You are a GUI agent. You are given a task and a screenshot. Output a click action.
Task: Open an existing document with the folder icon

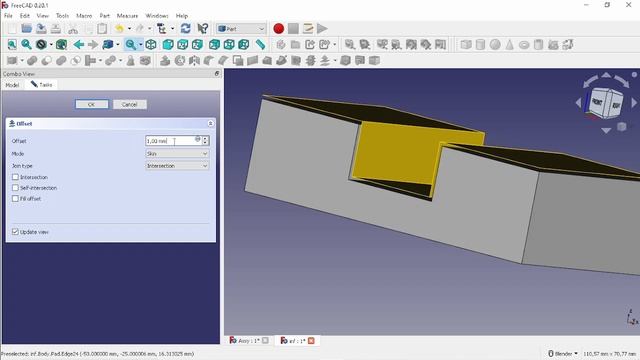(27, 29)
